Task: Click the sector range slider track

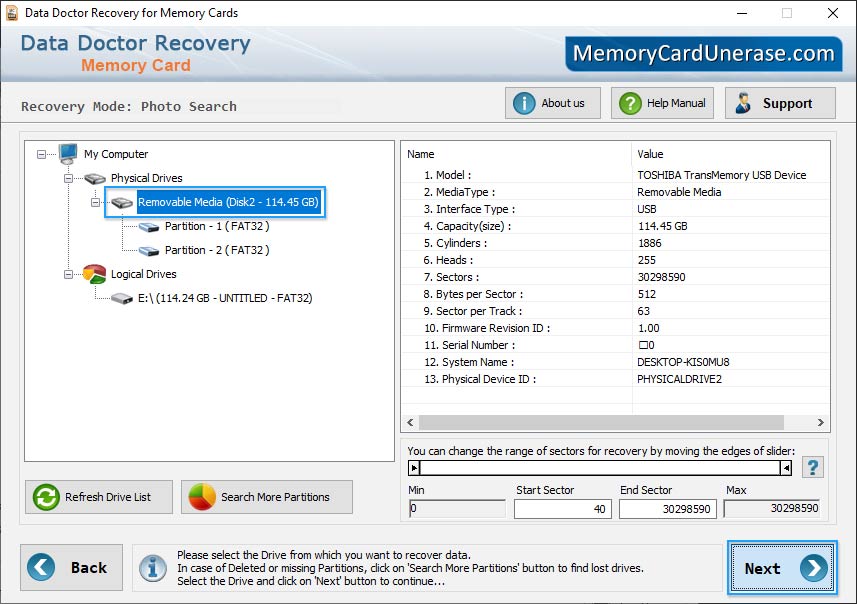Action: click(x=600, y=468)
